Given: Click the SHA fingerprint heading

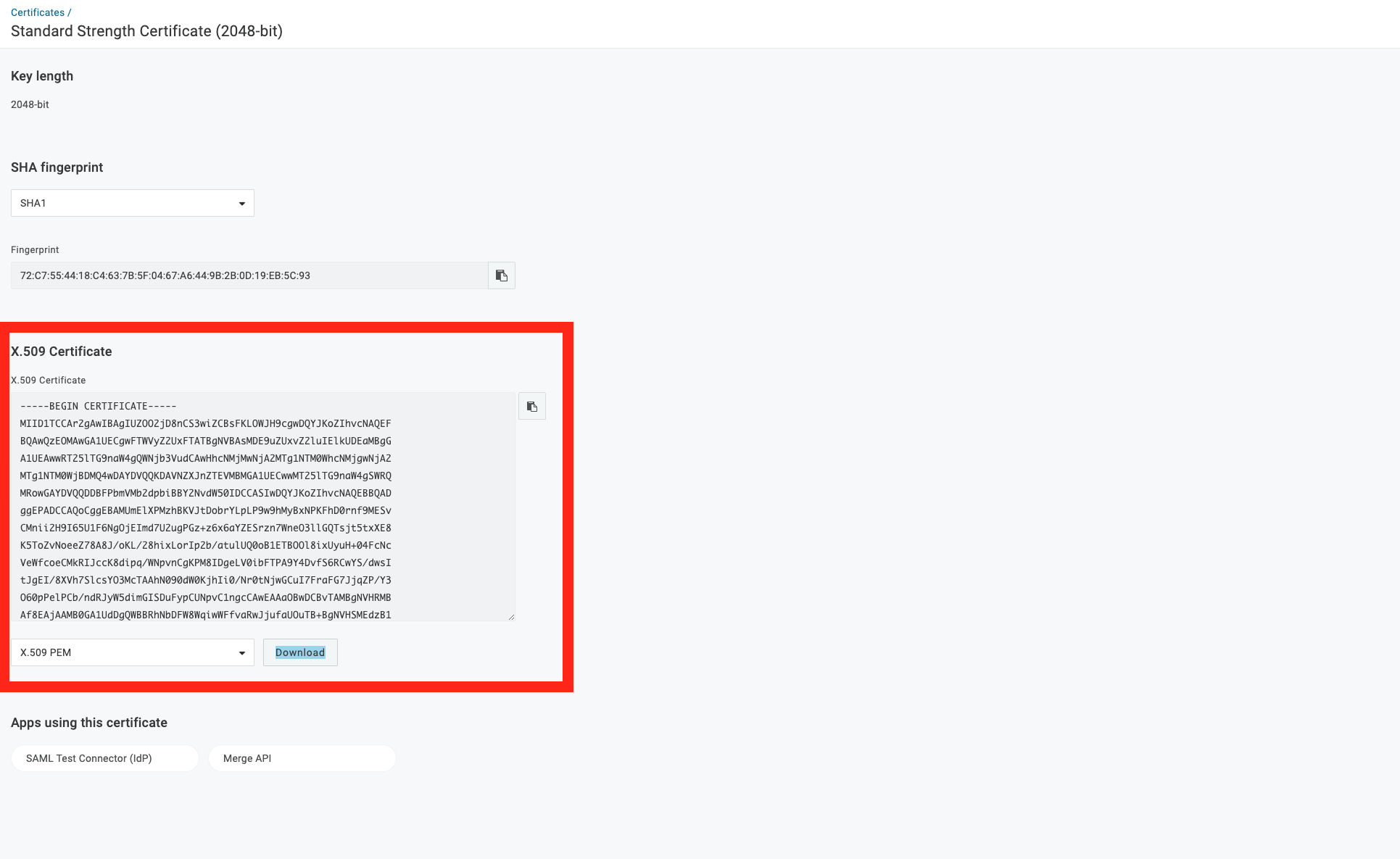Looking at the screenshot, I should (57, 167).
